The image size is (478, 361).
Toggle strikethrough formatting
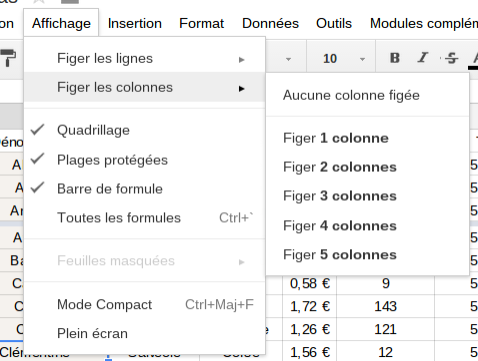tap(451, 58)
